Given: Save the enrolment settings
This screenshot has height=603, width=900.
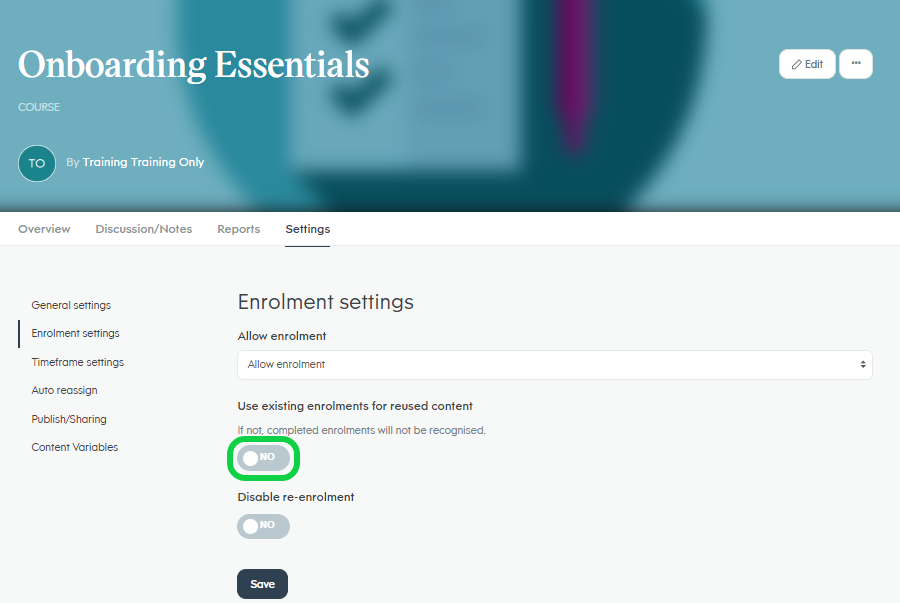Looking at the screenshot, I should 262,583.
